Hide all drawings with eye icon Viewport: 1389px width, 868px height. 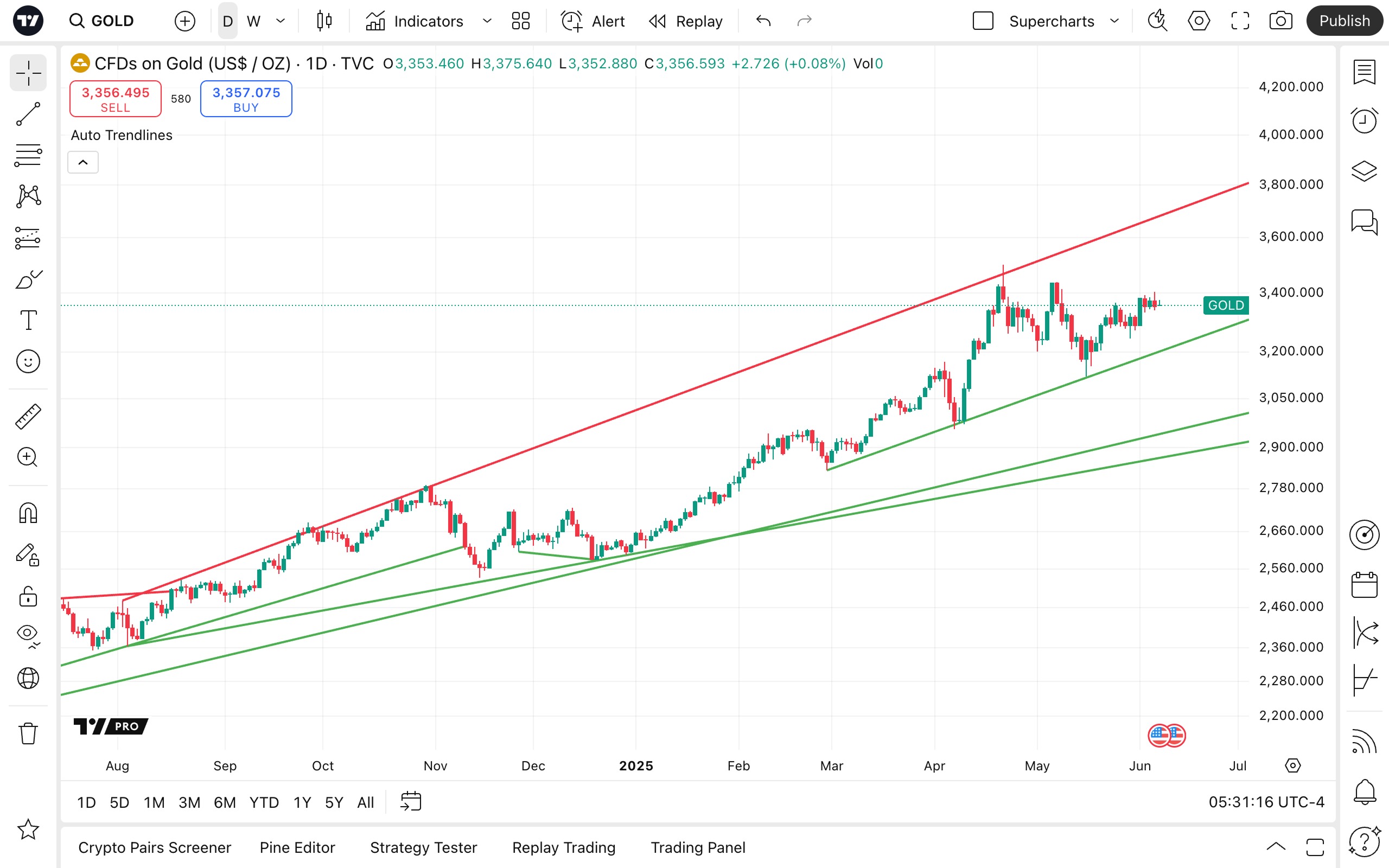tap(28, 634)
